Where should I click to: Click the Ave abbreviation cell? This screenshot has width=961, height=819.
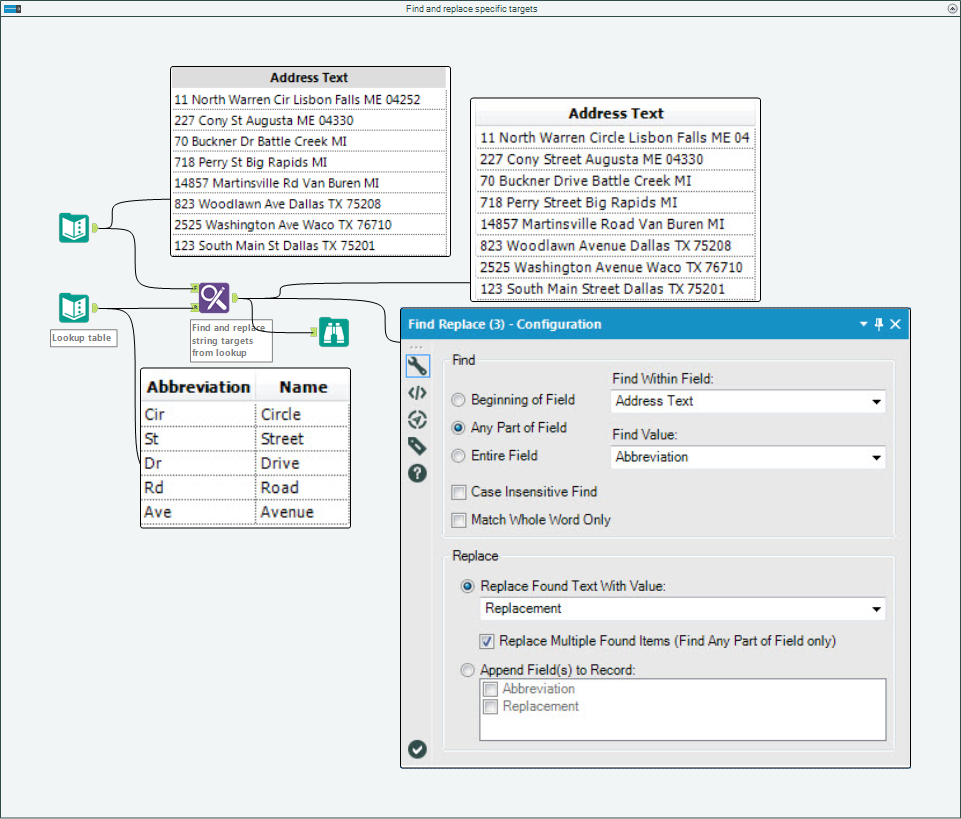[x=199, y=513]
